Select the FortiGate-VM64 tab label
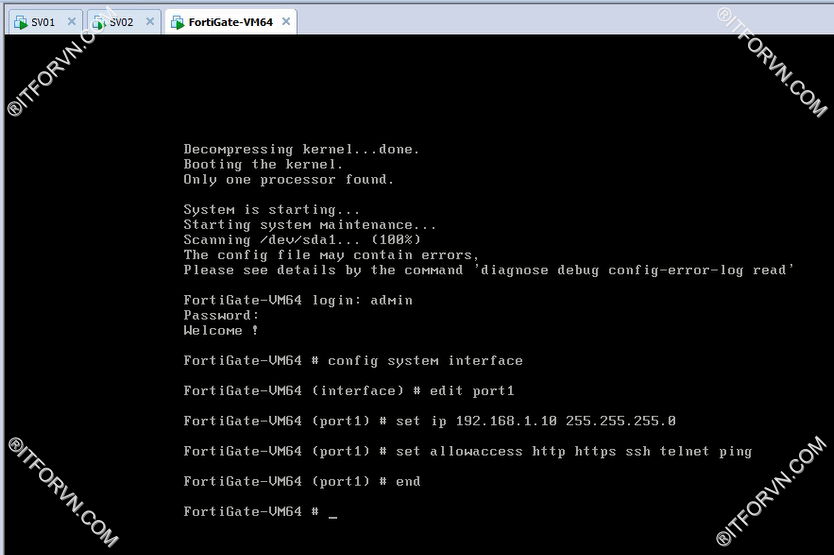 (230, 21)
